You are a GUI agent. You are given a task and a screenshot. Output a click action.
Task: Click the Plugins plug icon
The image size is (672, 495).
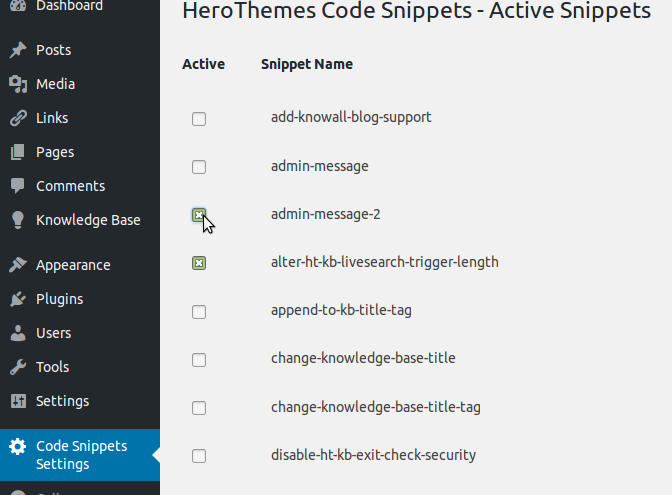(x=18, y=299)
